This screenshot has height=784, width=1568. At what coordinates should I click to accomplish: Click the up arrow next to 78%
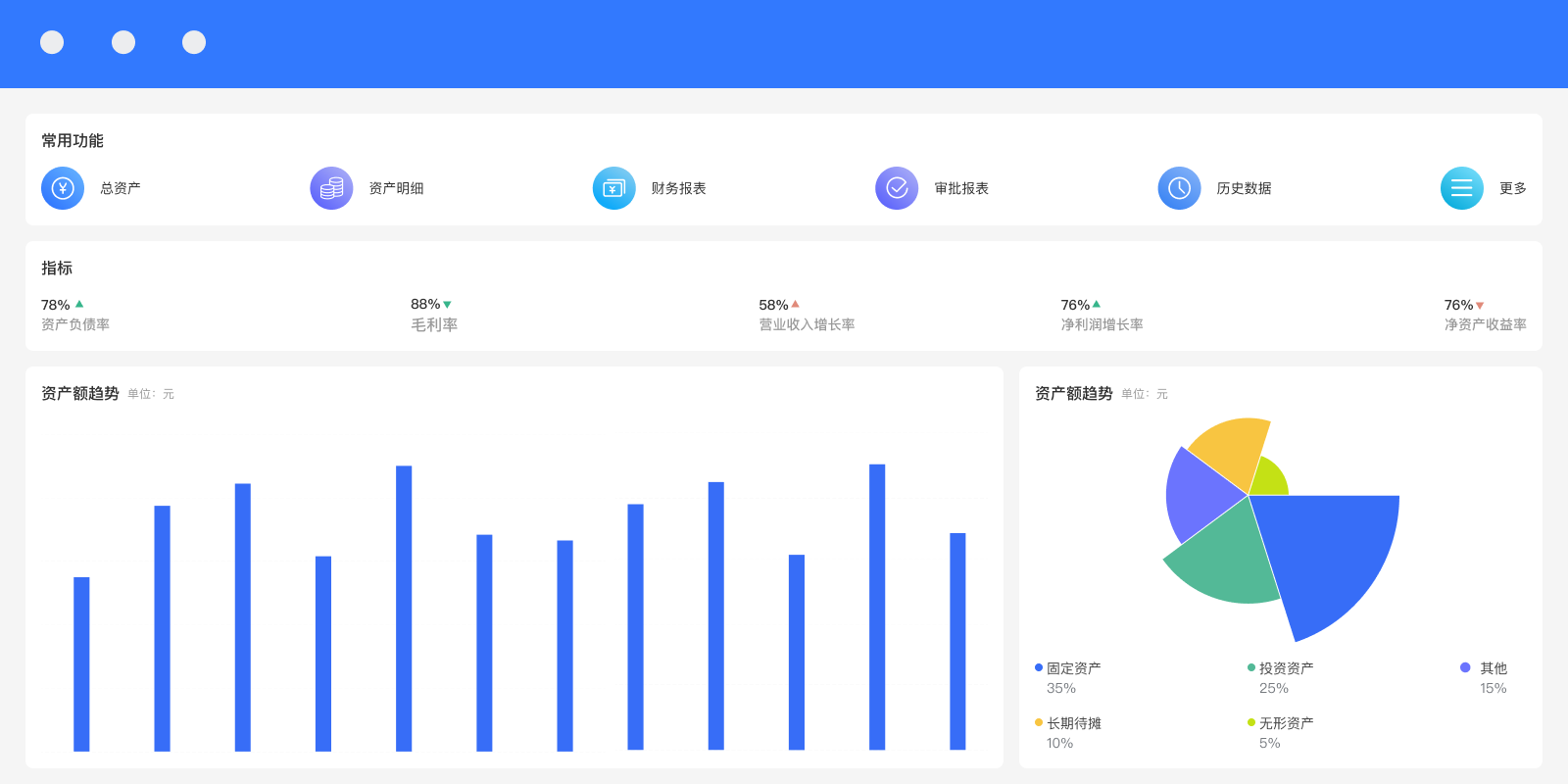coord(79,304)
